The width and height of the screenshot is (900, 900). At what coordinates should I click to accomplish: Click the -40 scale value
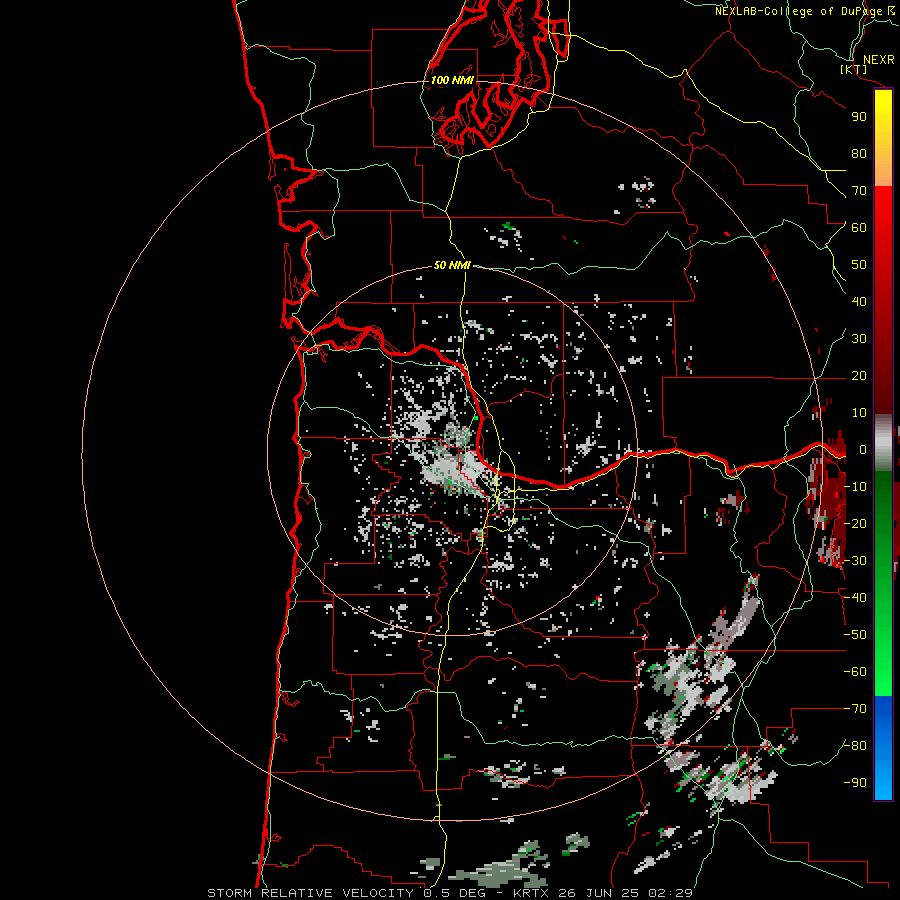click(x=855, y=598)
